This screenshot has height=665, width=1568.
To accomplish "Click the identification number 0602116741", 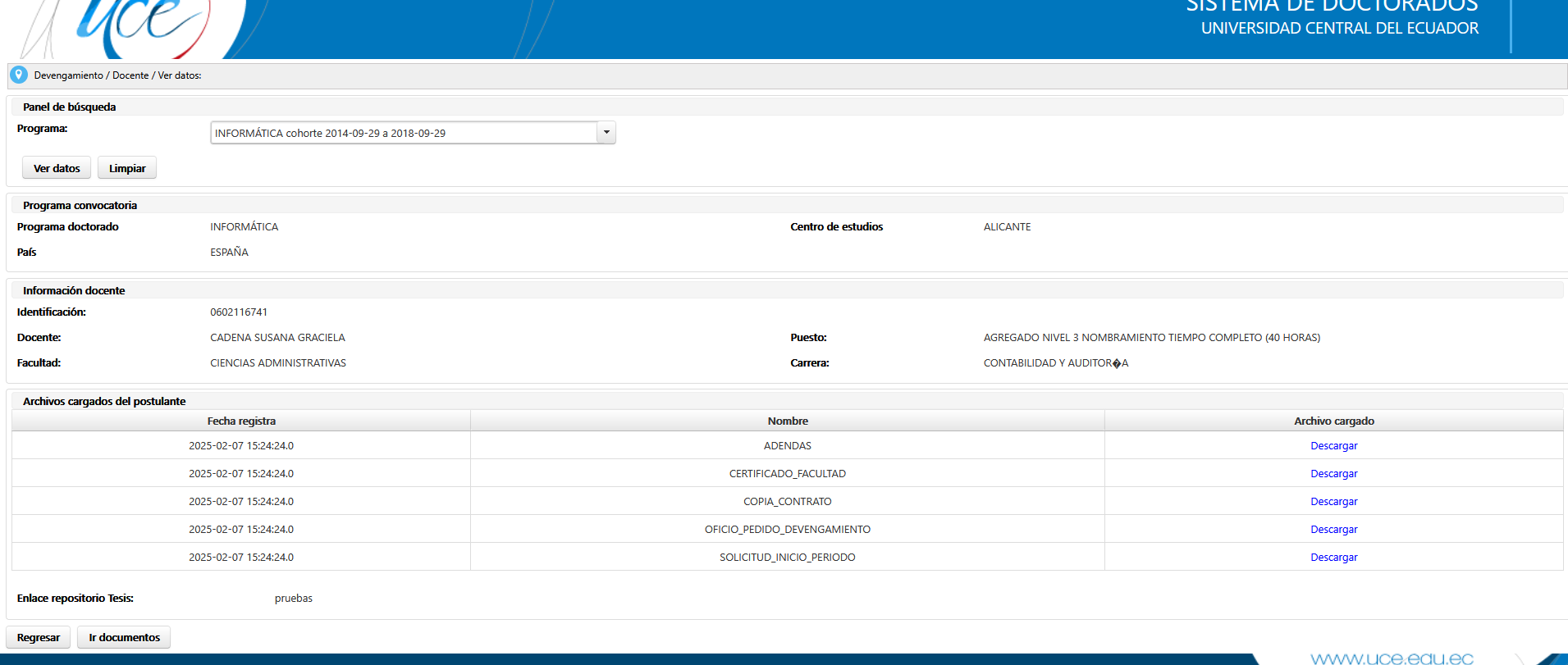I will coord(239,312).
